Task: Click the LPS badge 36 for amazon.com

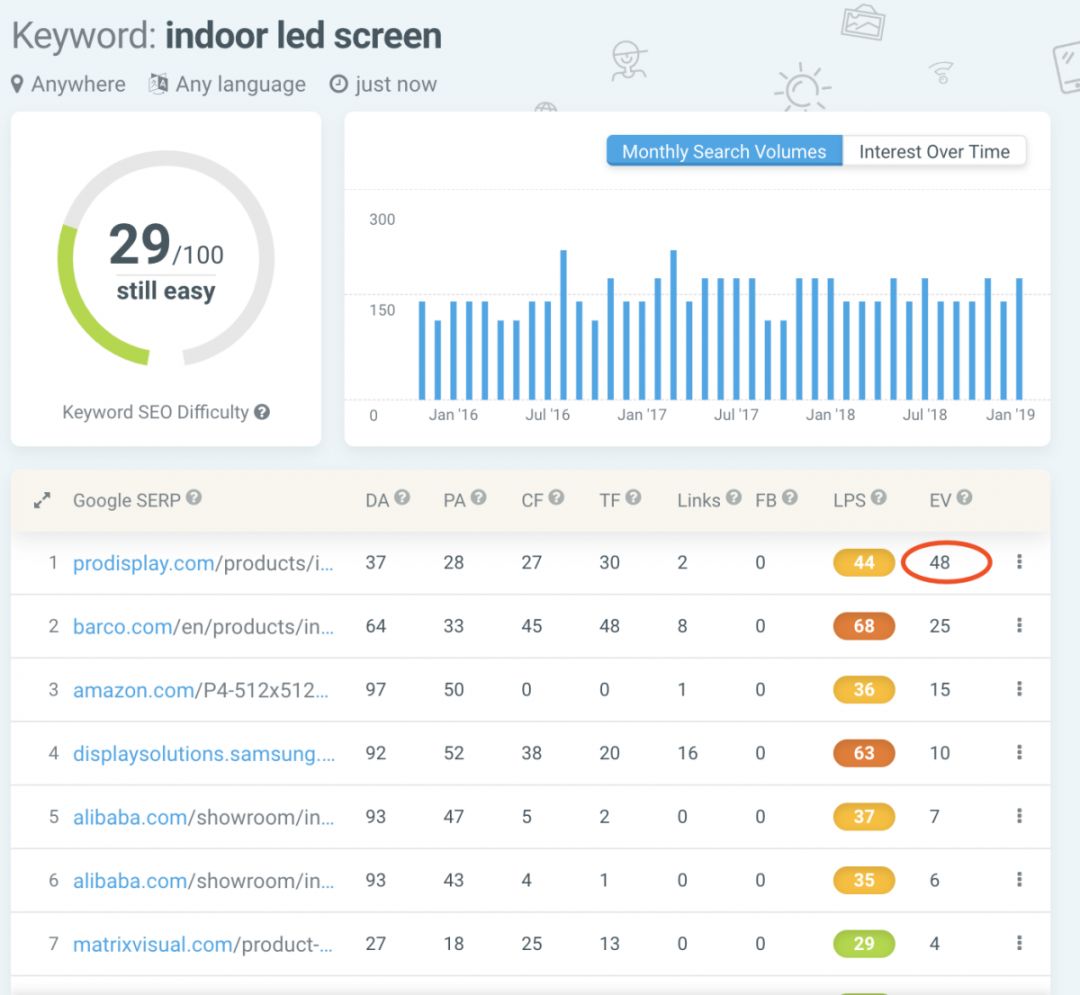Action: pos(864,689)
